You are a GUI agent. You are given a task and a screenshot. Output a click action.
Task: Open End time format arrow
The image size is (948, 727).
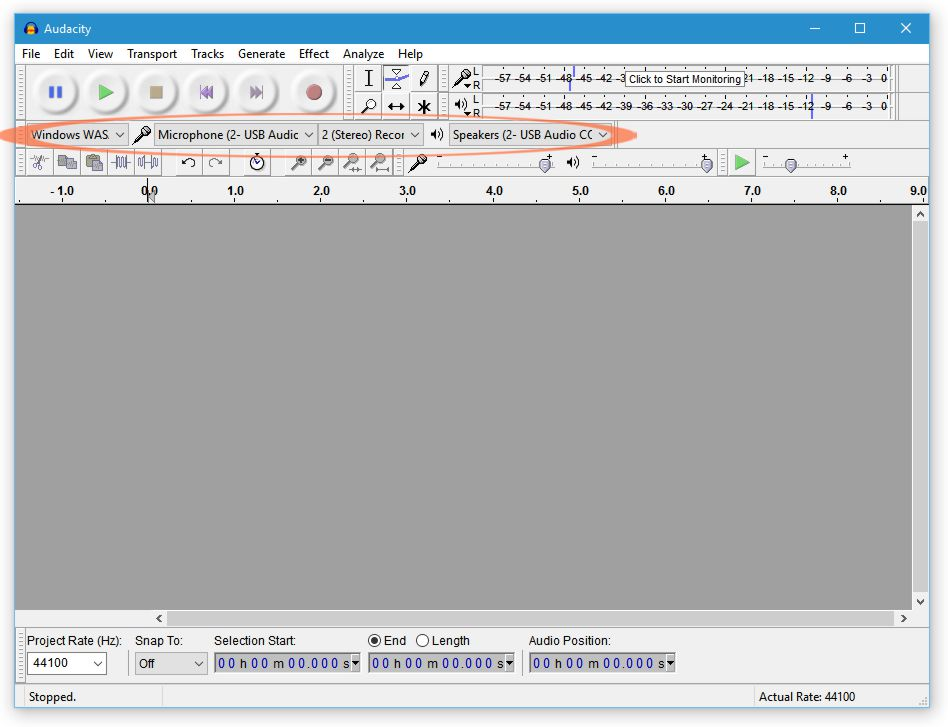coord(510,663)
